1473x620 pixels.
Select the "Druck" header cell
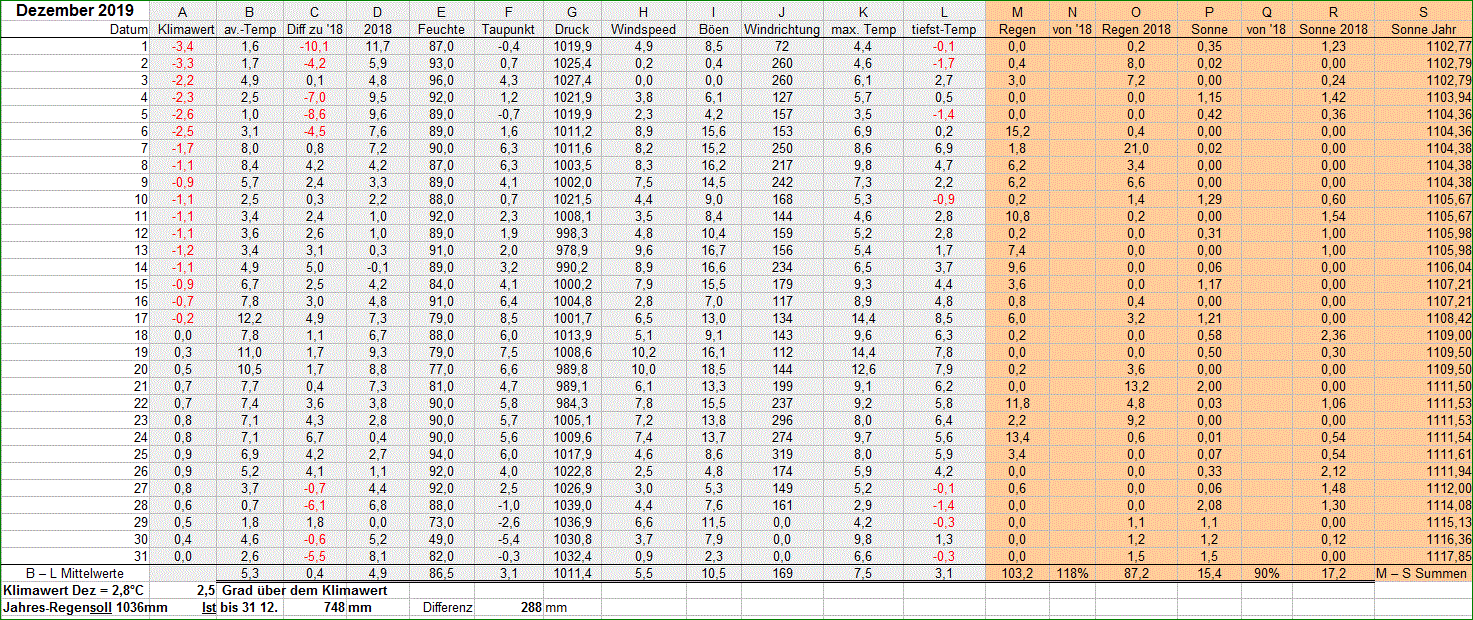(572, 30)
